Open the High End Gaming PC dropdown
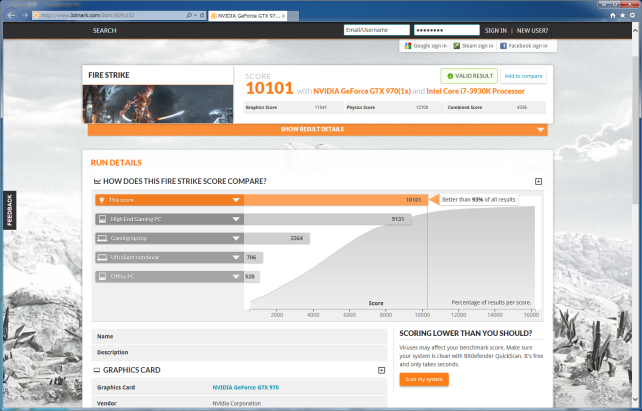The image size is (642, 411). click(x=236, y=219)
